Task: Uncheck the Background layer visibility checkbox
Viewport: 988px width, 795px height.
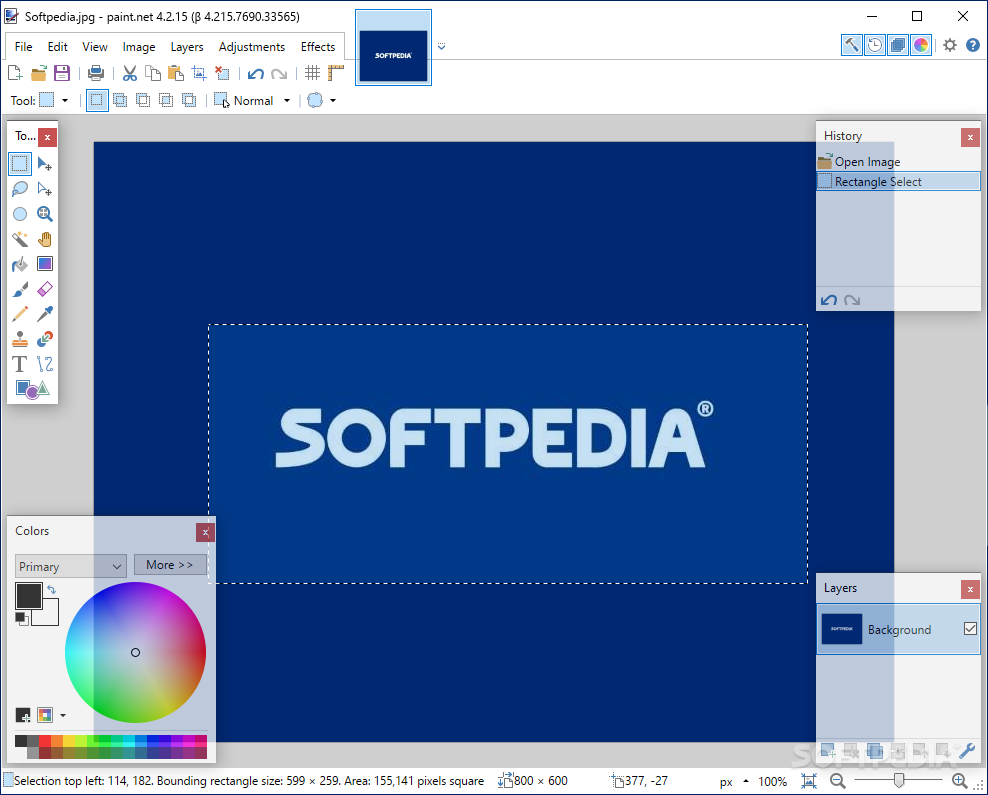Action: (x=970, y=629)
